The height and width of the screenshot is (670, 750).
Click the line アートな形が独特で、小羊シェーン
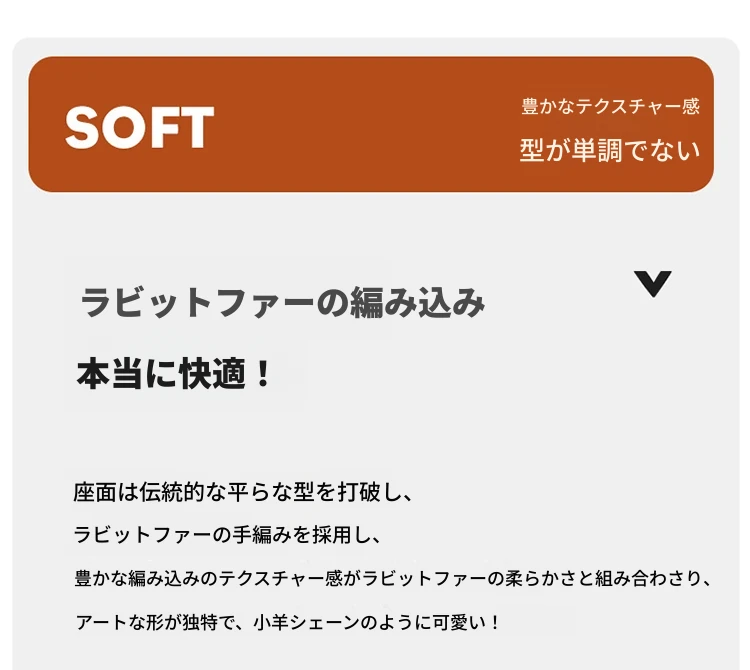pyautogui.click(x=287, y=622)
